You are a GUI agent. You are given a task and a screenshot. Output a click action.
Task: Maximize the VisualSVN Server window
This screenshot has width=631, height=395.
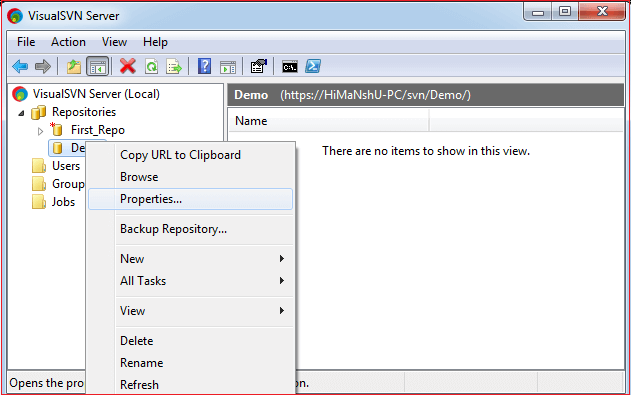[x=565, y=12]
